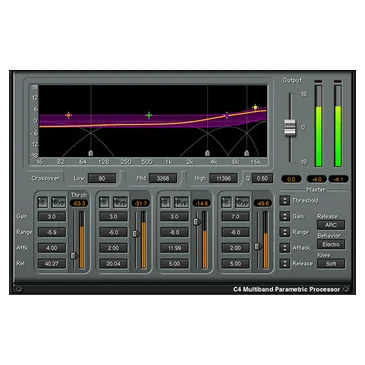
Task: Click the right channel clip indicator above meter
Action: [338, 81]
